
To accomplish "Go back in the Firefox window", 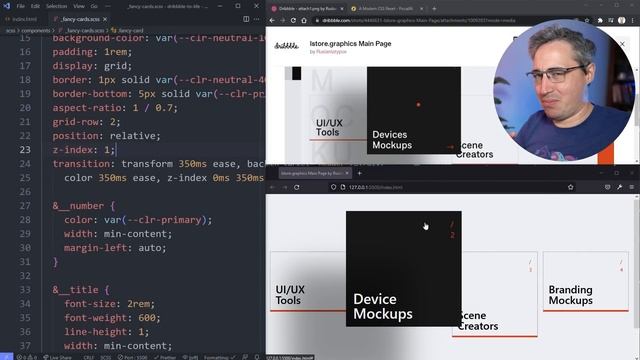I will click(x=273, y=187).
